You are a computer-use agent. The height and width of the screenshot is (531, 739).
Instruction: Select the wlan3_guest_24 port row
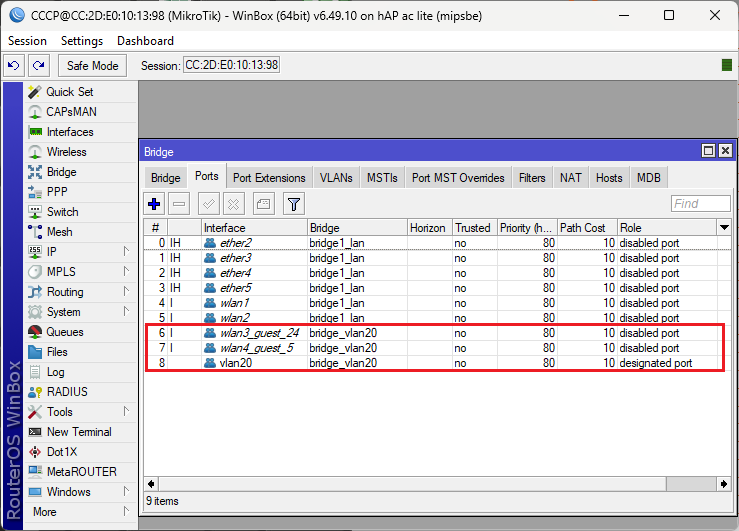(437, 333)
